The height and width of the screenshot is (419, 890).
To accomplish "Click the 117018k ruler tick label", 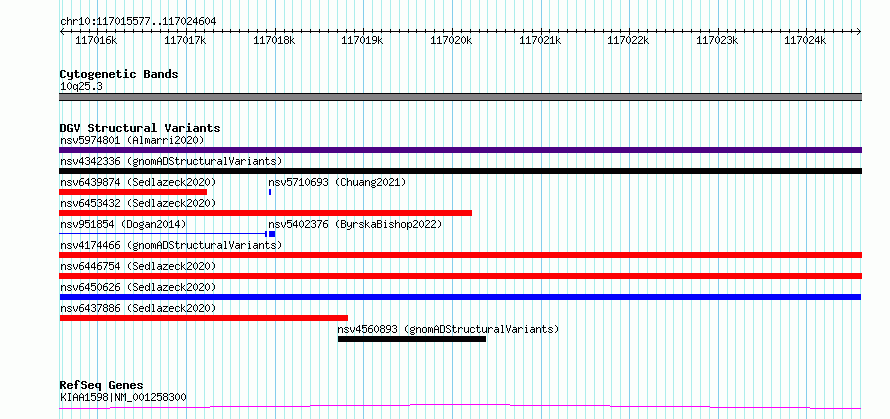I will (274, 40).
